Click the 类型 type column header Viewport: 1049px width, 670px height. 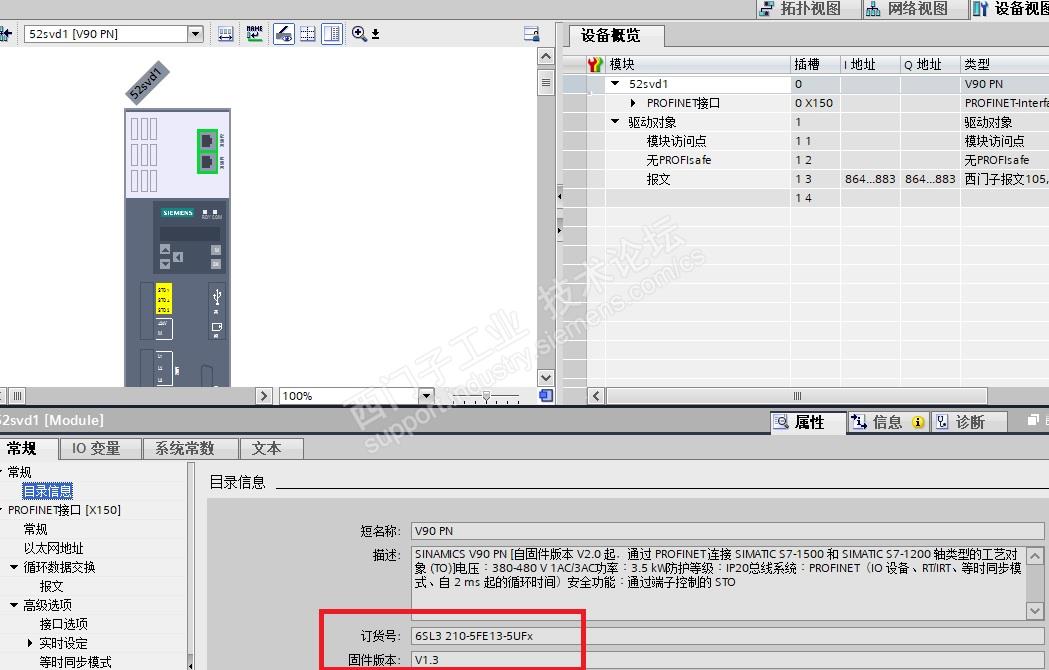point(1005,64)
